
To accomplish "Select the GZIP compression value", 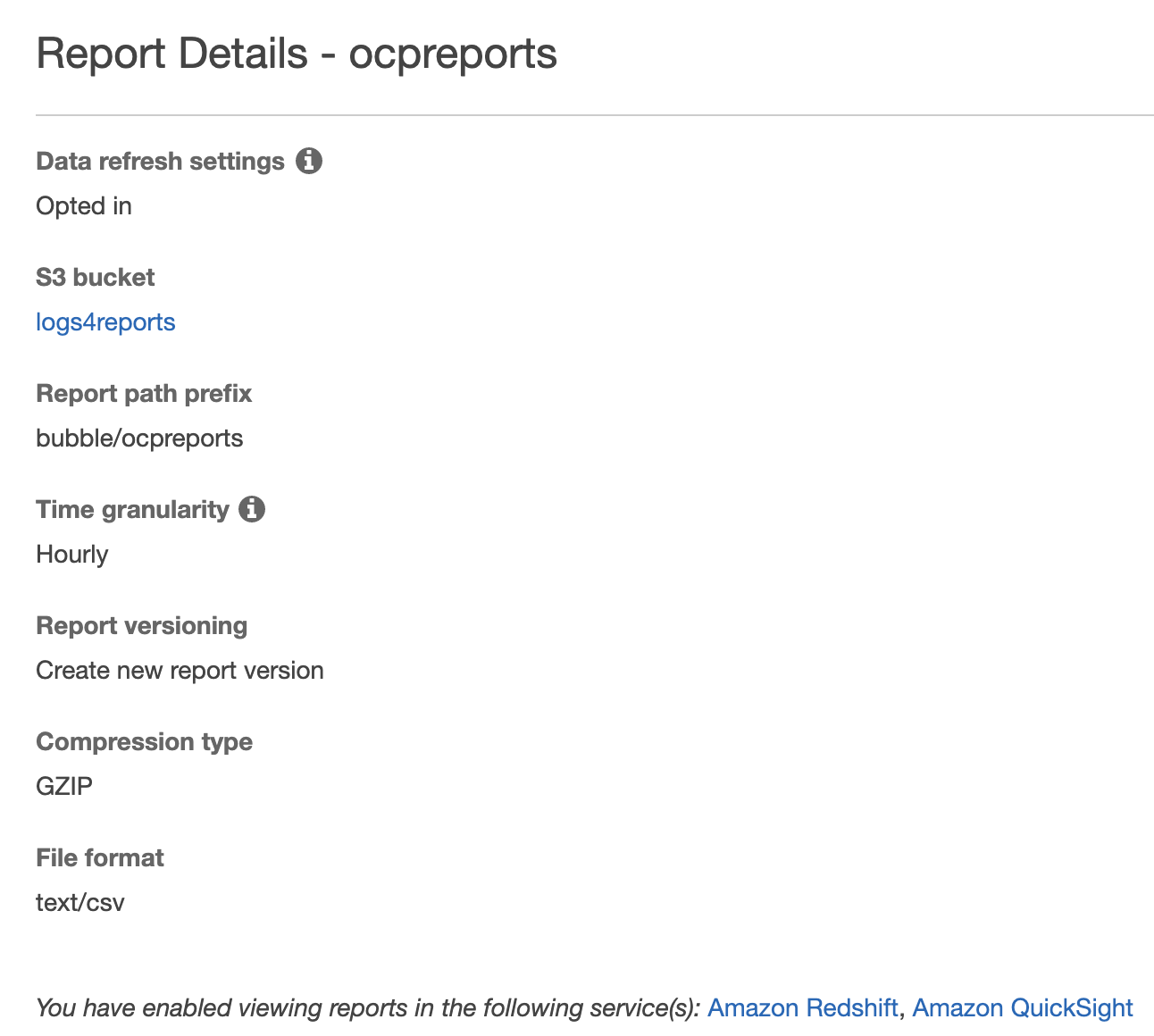I will 64,787.
